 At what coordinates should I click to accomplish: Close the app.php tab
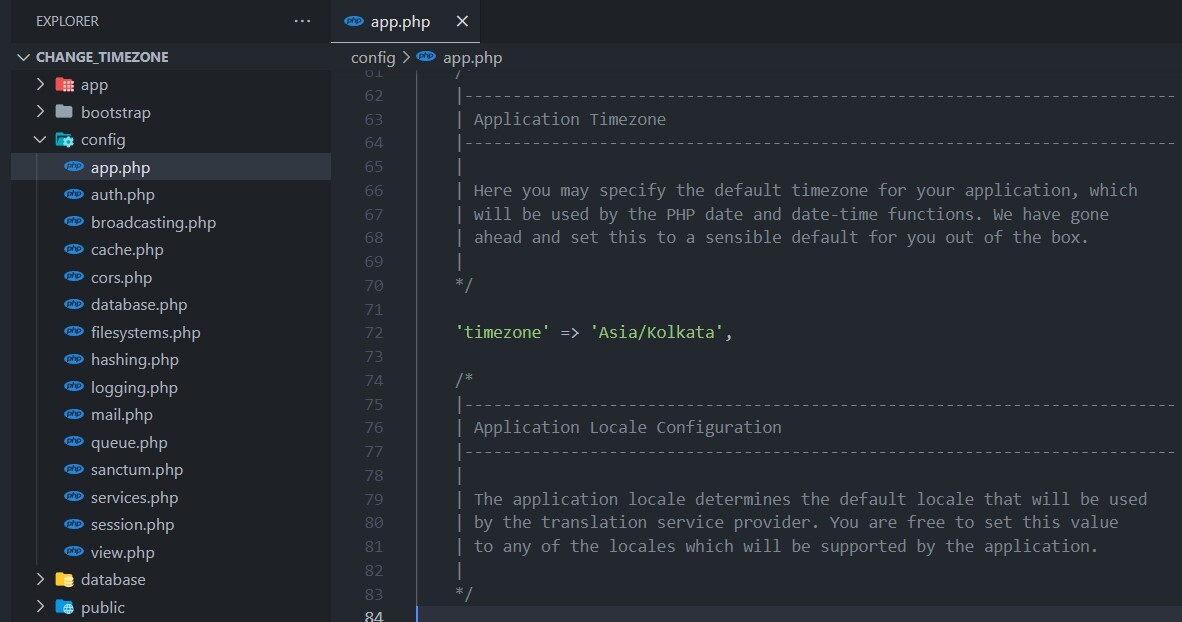[462, 20]
